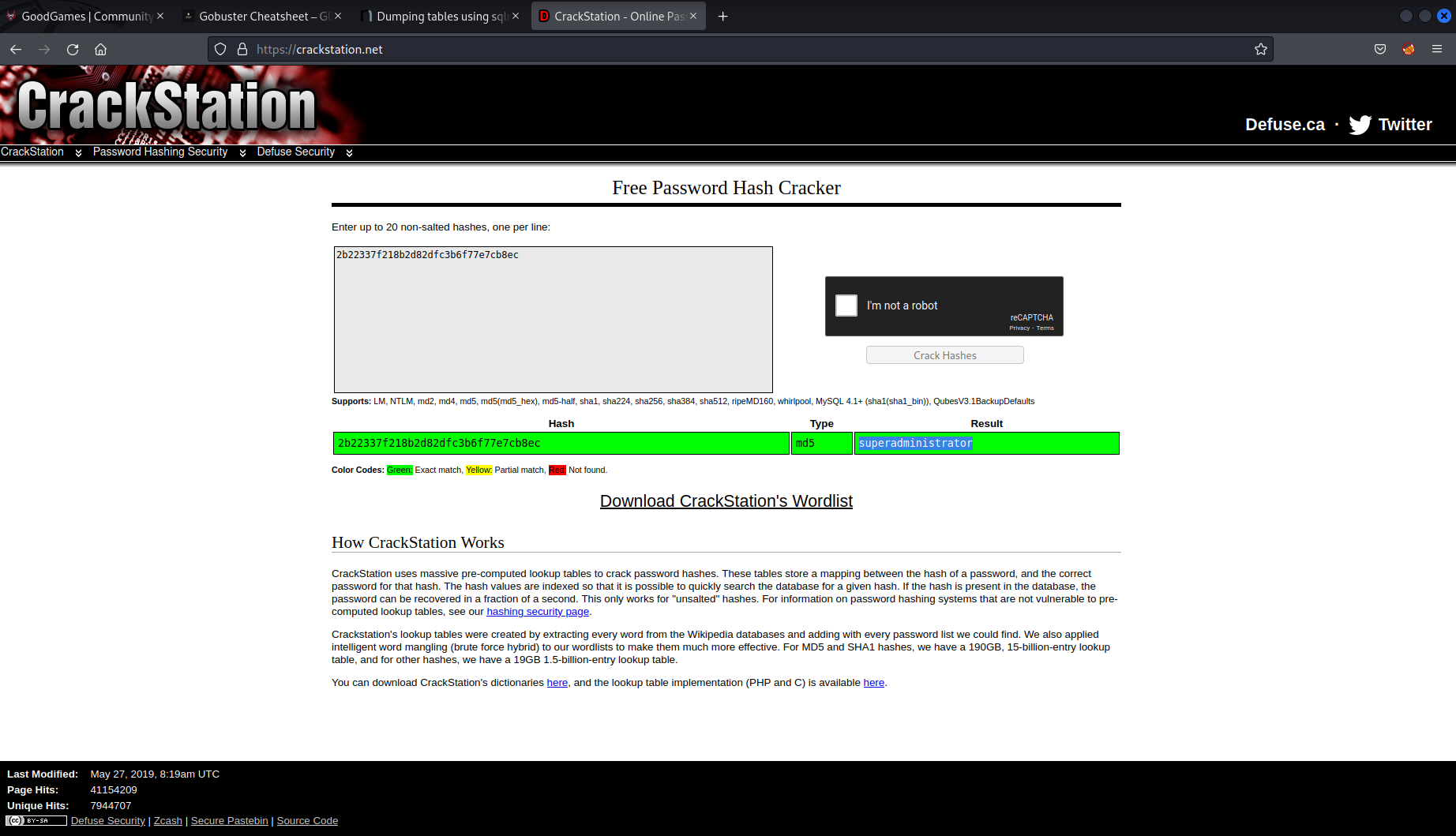Viewport: 1456px width, 836px height.
Task: Open Password Hashing Security menu item
Action: (160, 152)
